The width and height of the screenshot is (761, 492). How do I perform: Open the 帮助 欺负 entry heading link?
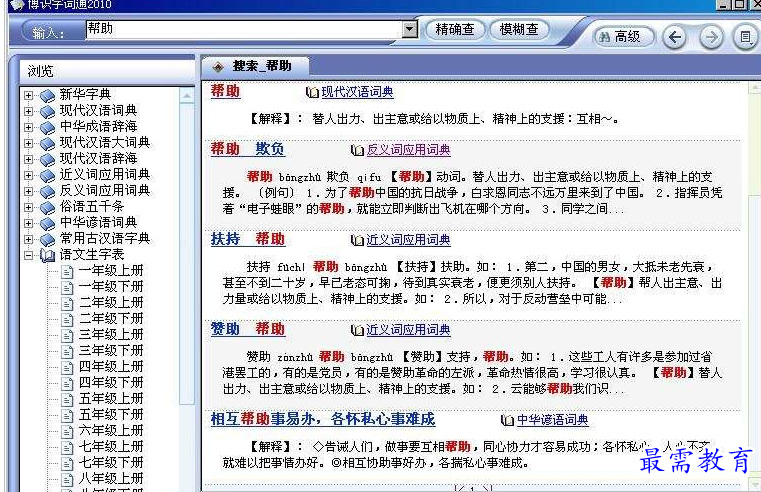point(248,149)
